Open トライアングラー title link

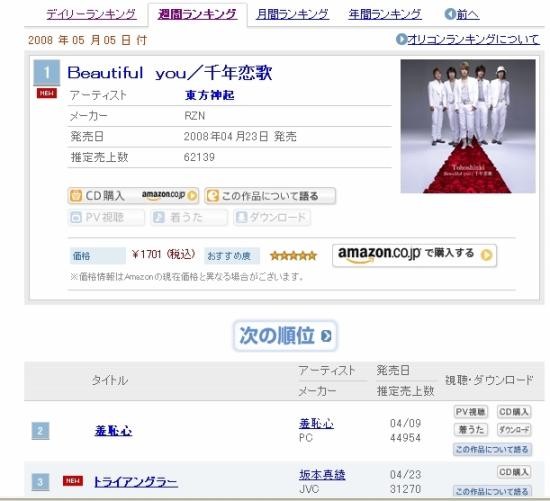(x=136, y=482)
